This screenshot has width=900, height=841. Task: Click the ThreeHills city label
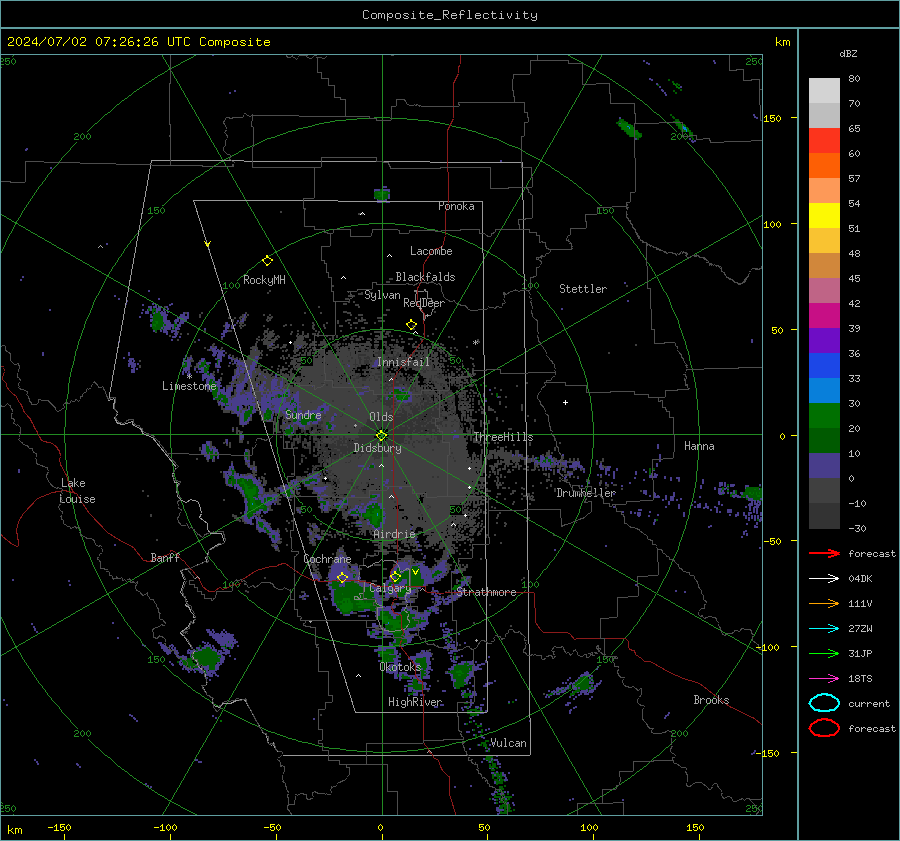[x=503, y=437]
